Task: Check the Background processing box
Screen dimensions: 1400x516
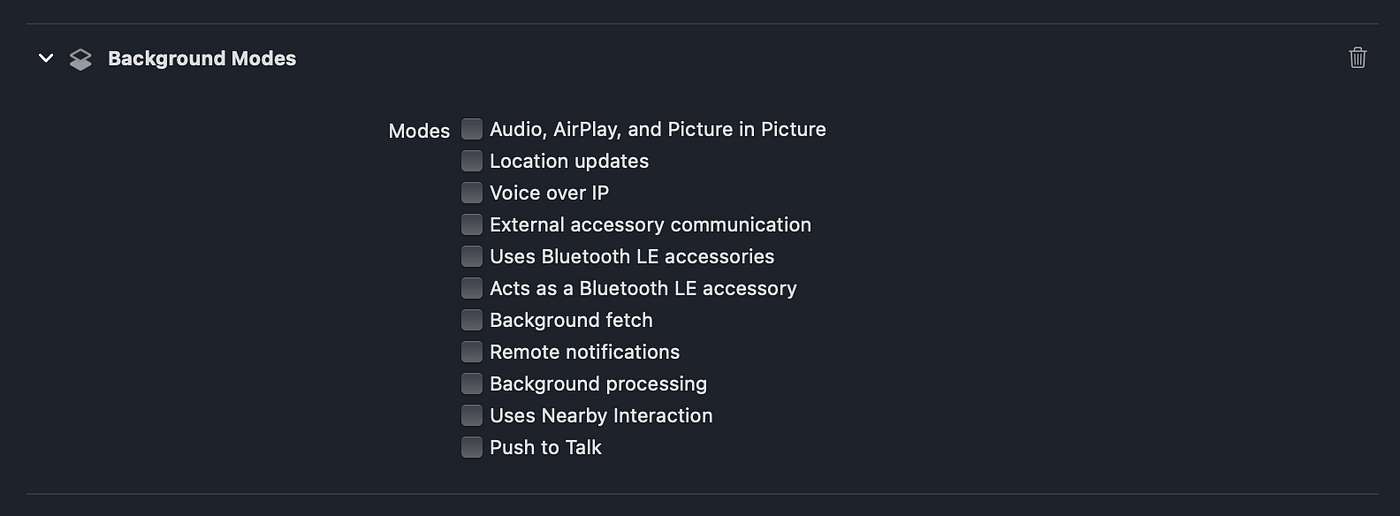Action: [x=472, y=383]
